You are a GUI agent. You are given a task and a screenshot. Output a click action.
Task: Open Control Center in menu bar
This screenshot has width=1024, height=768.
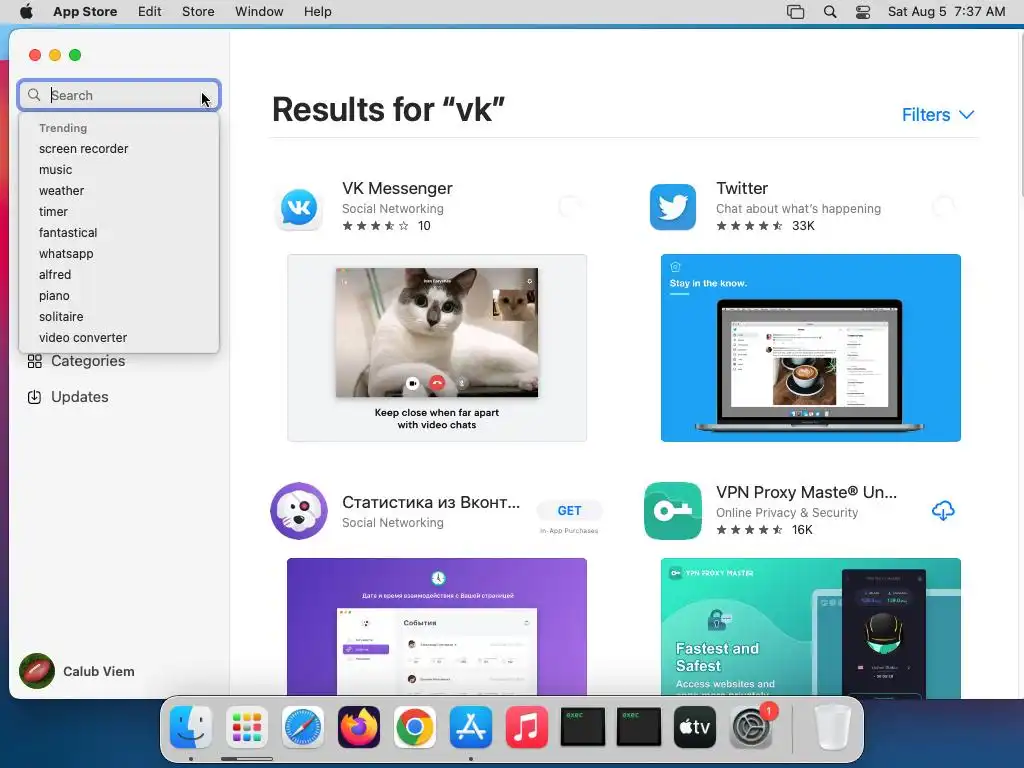(x=863, y=12)
